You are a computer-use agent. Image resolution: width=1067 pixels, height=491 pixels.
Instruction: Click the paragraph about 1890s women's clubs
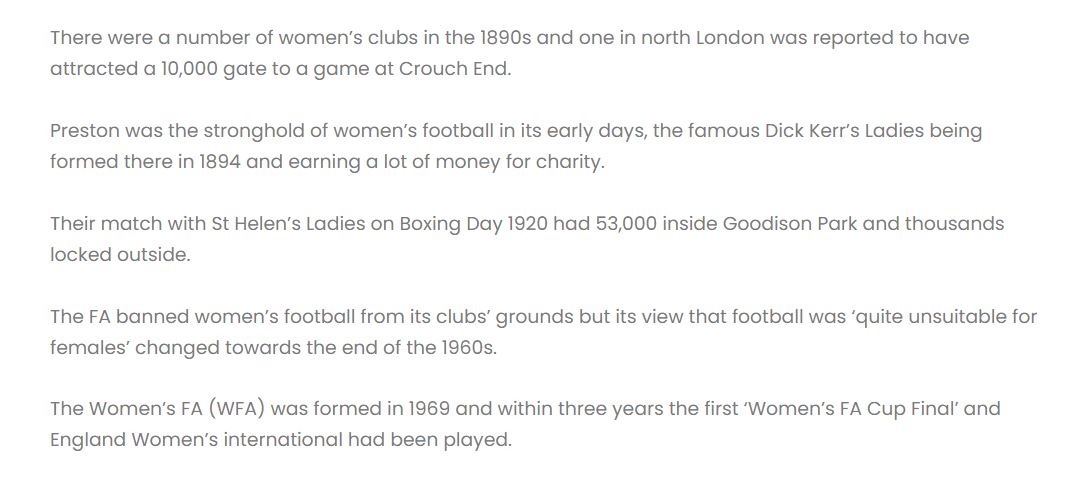[509, 53]
